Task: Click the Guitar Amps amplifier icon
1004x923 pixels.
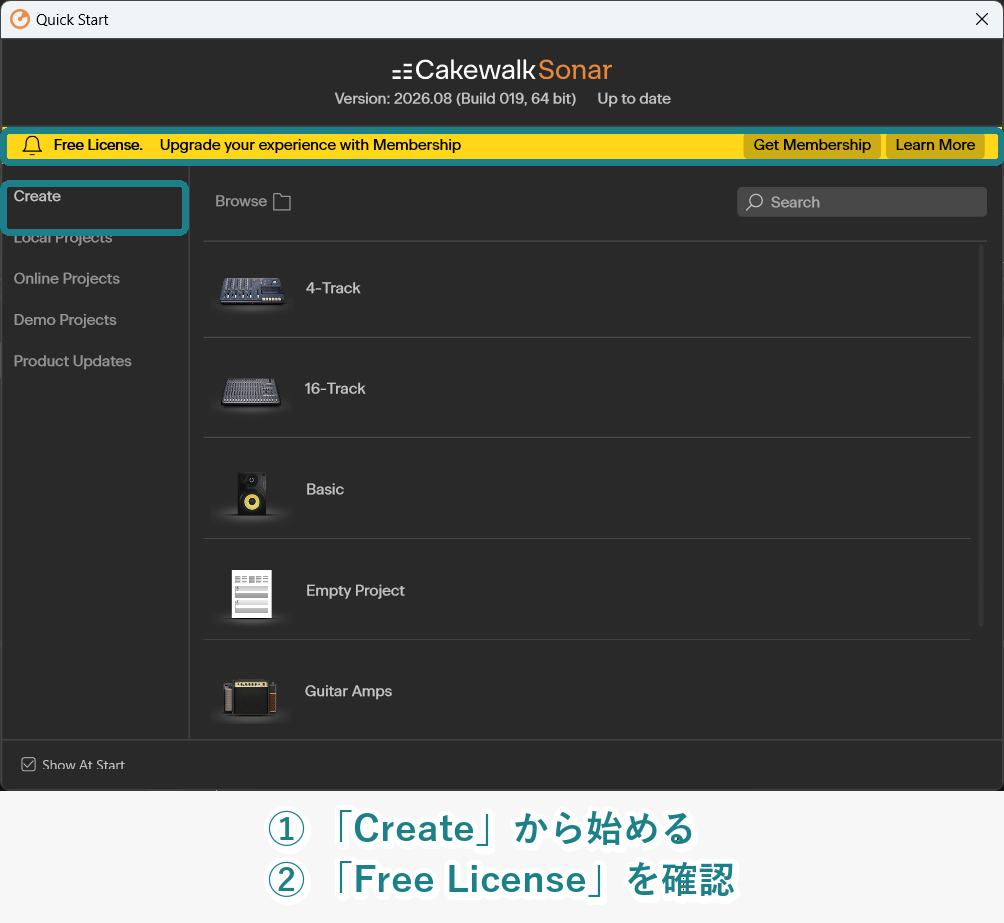Action: (250, 697)
